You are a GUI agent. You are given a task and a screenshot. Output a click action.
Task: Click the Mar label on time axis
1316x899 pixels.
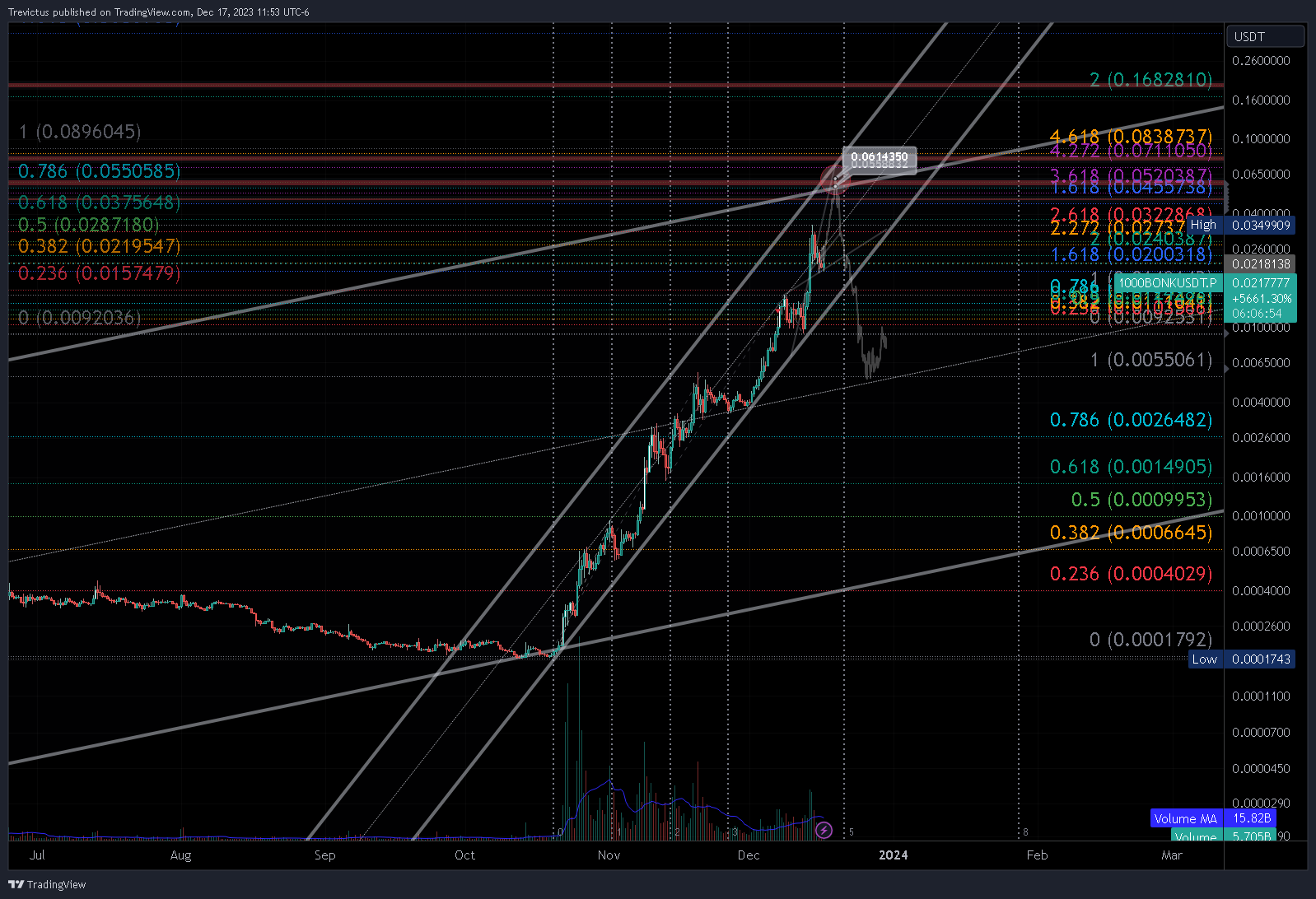[x=1172, y=855]
